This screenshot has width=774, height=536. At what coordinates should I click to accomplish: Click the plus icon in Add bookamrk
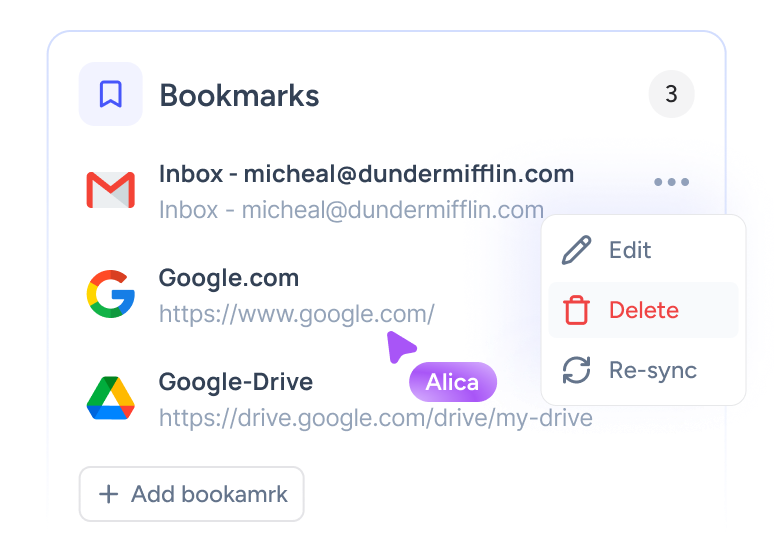coord(109,494)
